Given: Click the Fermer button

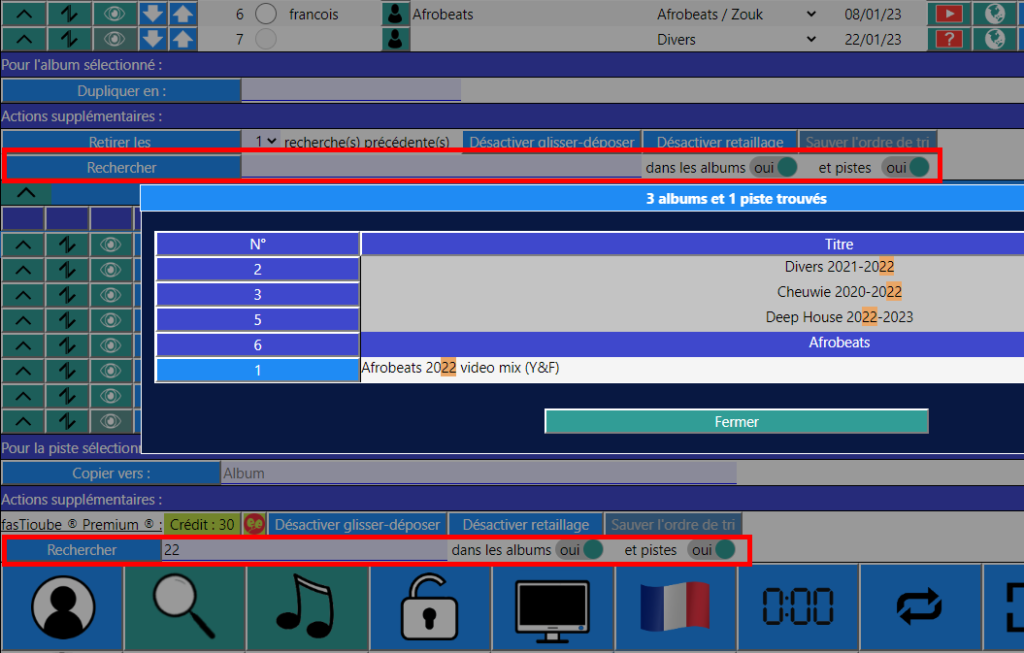Looking at the screenshot, I should point(736,422).
